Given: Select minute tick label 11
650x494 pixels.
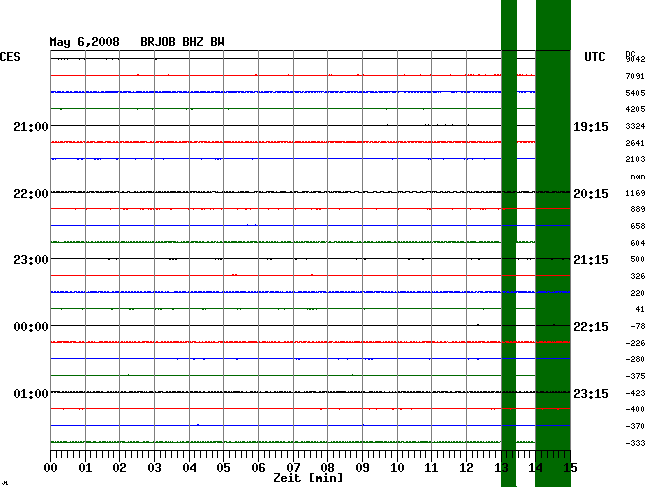Looking at the screenshot, I should [x=432, y=468].
